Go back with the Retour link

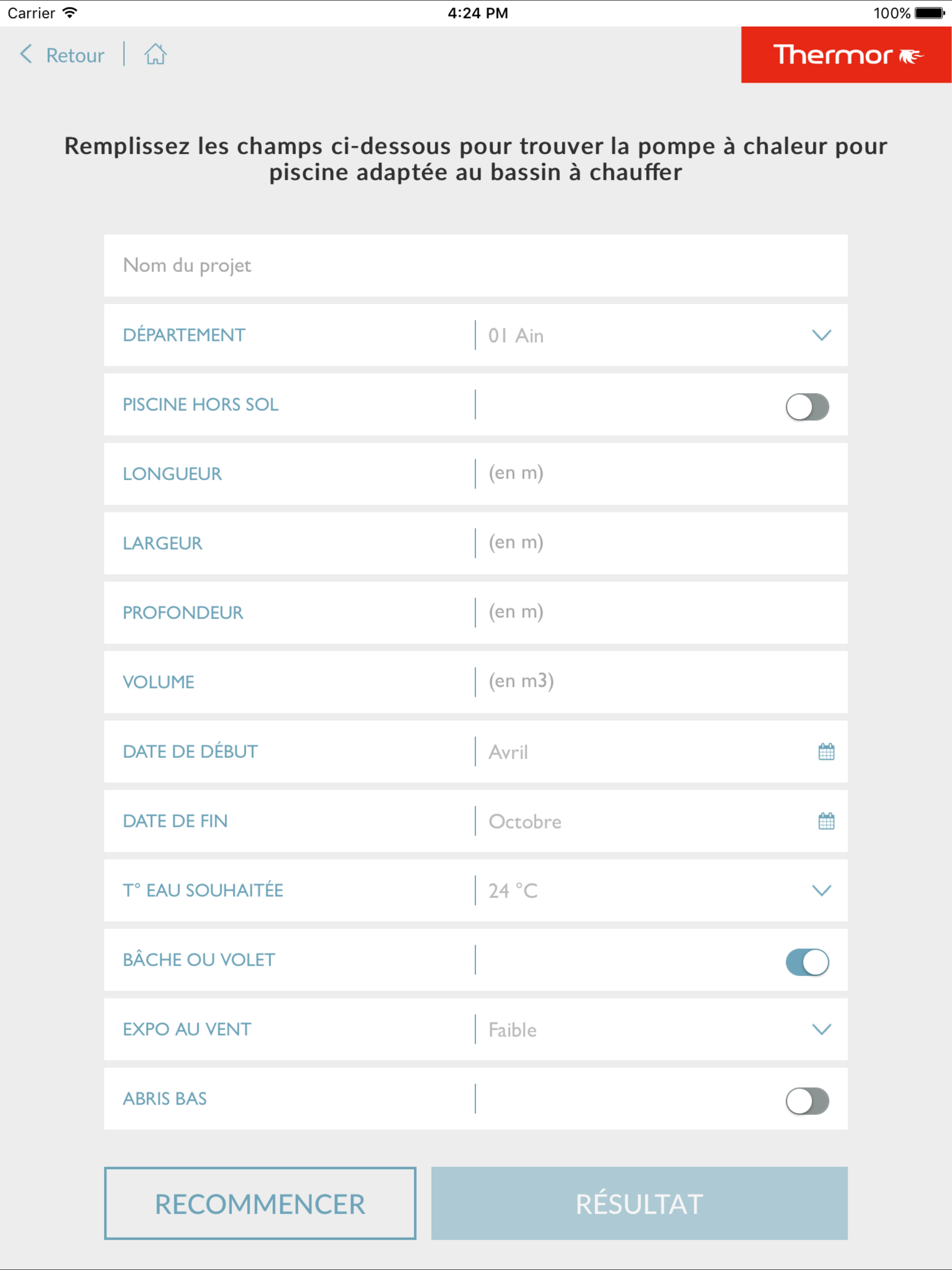75,56
